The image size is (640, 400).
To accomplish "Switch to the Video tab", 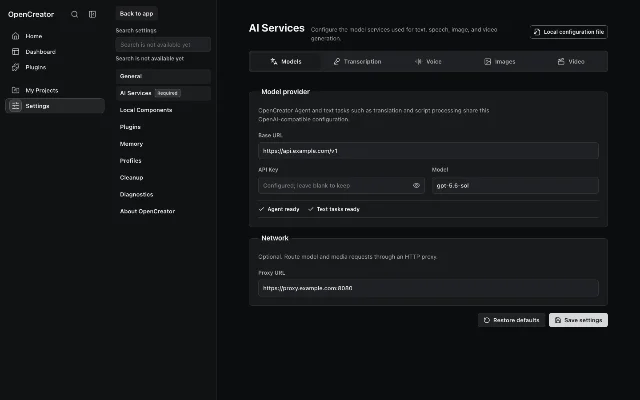I will tap(571, 61).
